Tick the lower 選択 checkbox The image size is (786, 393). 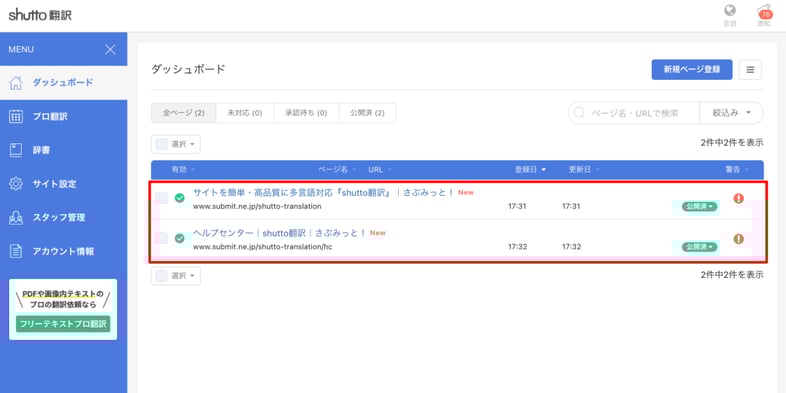(x=161, y=276)
